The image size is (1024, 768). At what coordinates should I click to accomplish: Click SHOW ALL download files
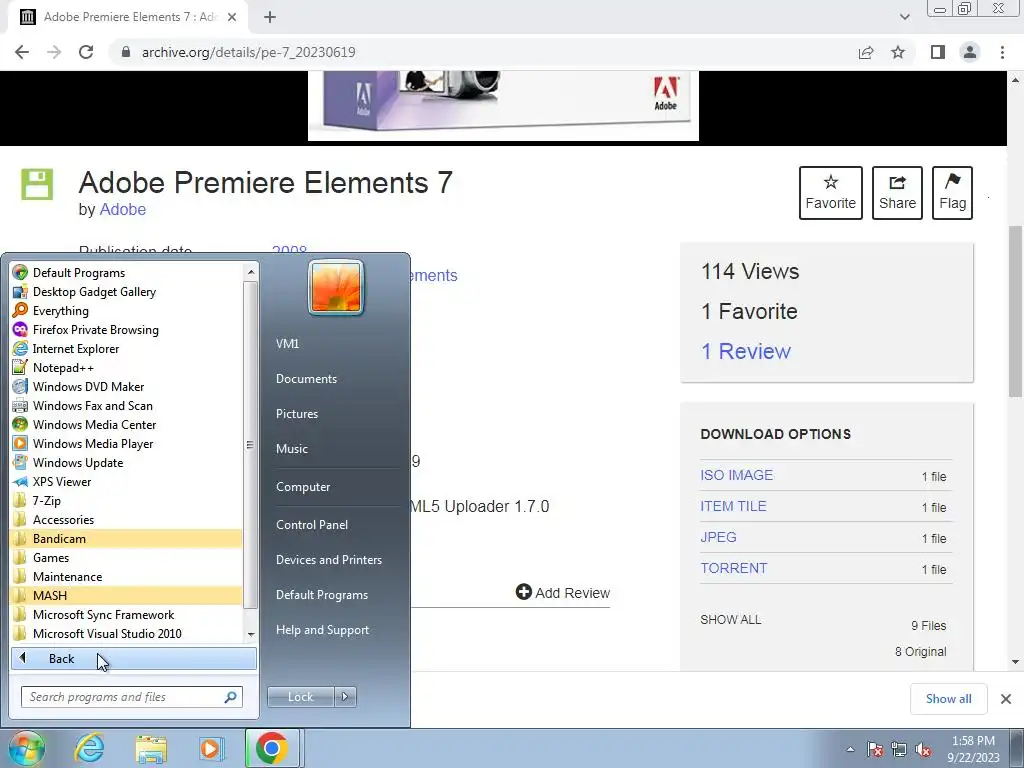click(731, 620)
